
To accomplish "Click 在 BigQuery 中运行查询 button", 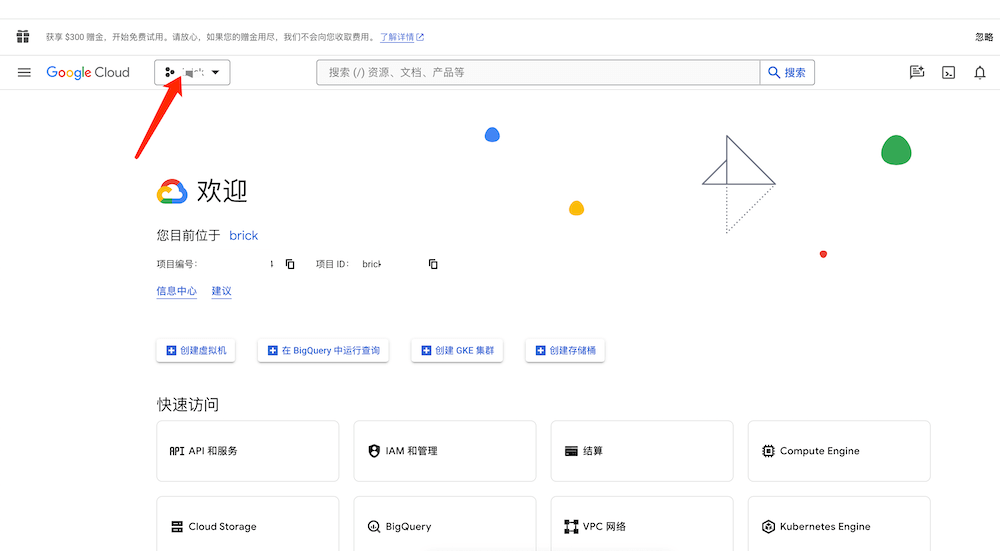I will click(x=323, y=351).
